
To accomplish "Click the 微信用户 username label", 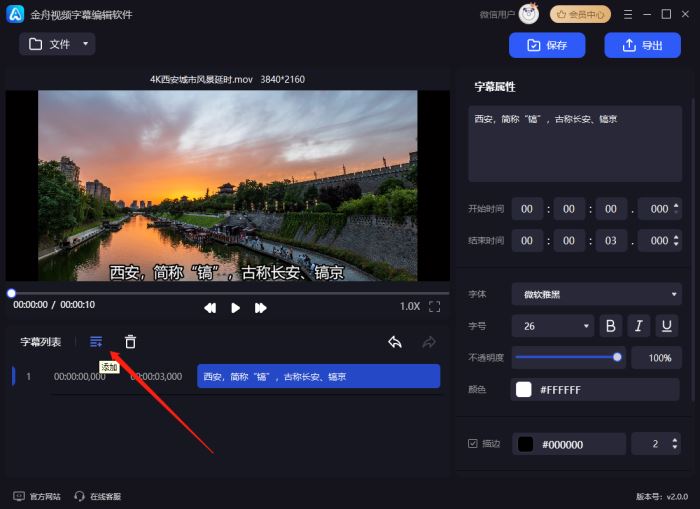I will 497,15.
